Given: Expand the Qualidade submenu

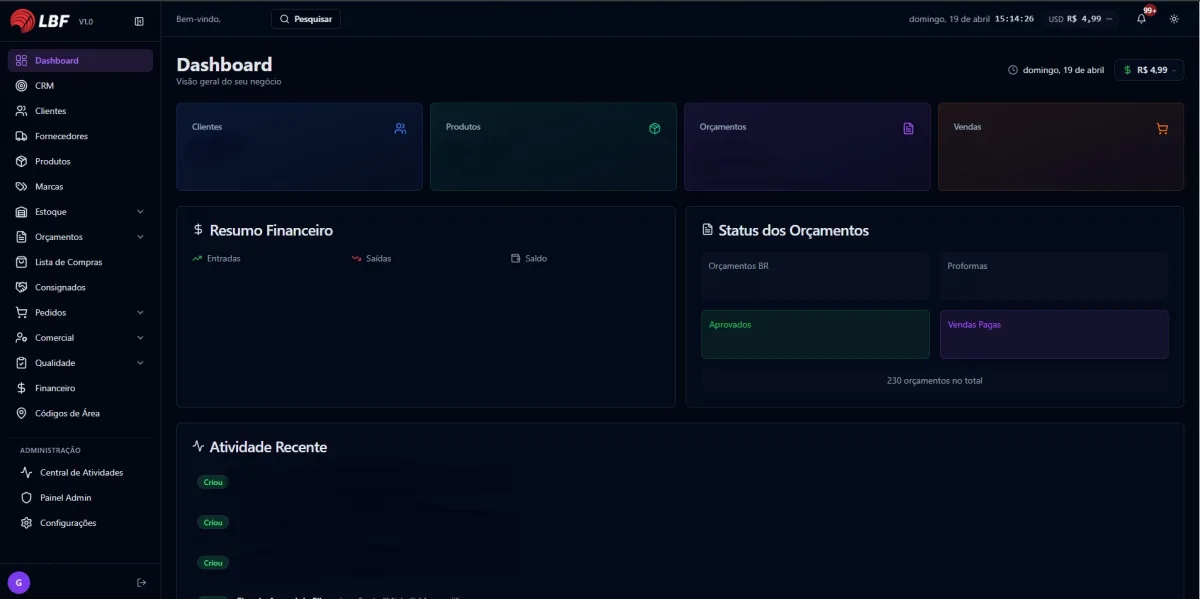Looking at the screenshot, I should pyautogui.click(x=140, y=363).
